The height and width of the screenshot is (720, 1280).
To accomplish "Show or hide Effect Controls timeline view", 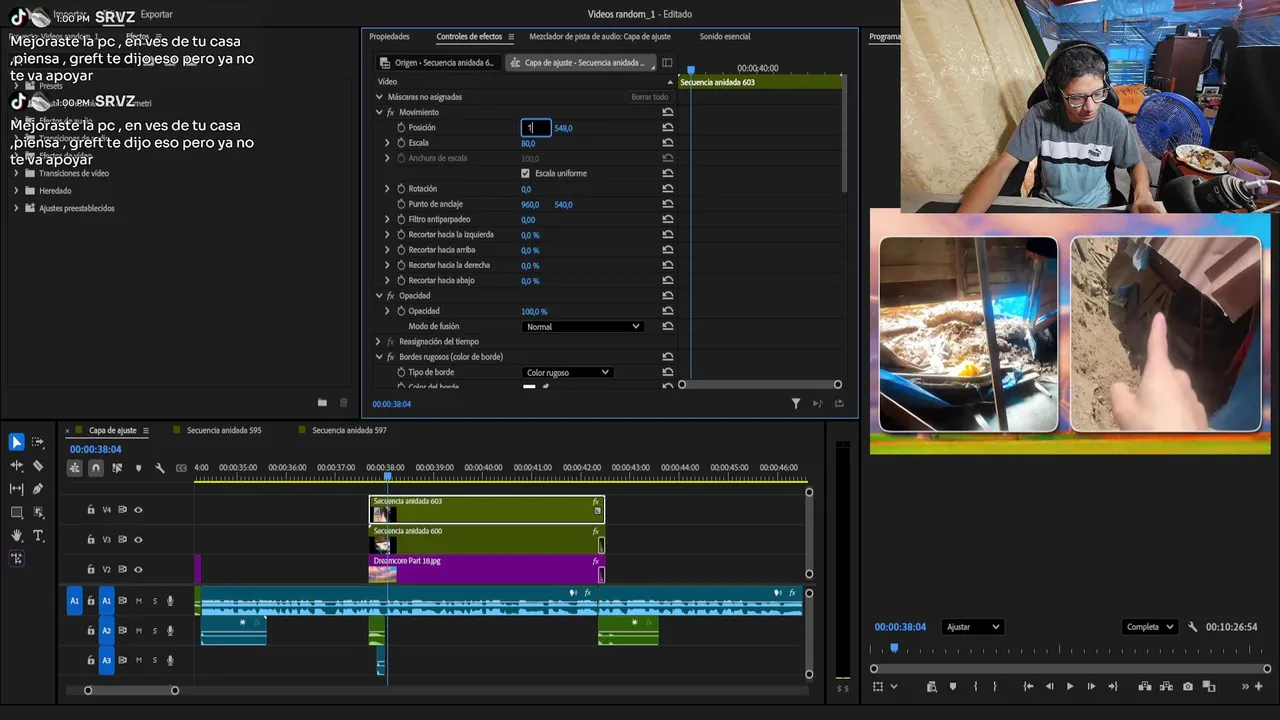I will point(667,63).
